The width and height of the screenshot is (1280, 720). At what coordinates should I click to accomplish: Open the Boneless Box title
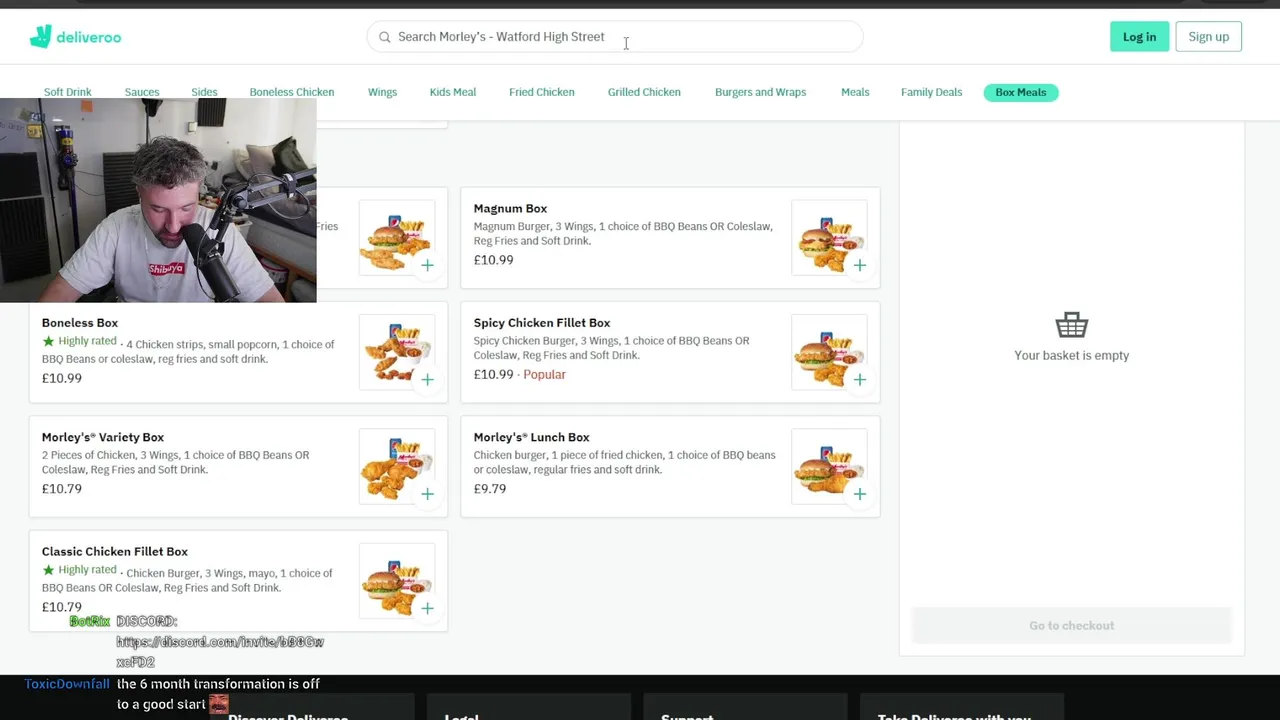(x=80, y=323)
